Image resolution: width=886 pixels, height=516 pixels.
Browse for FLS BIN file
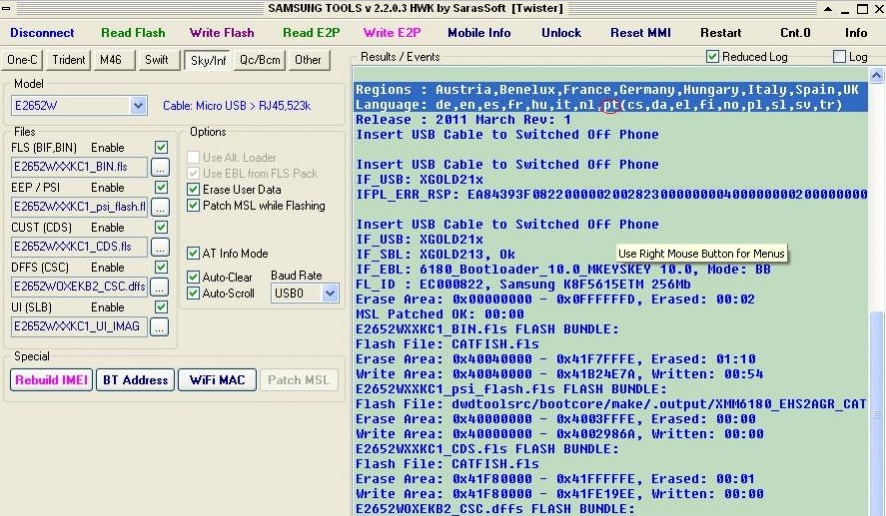click(160, 167)
